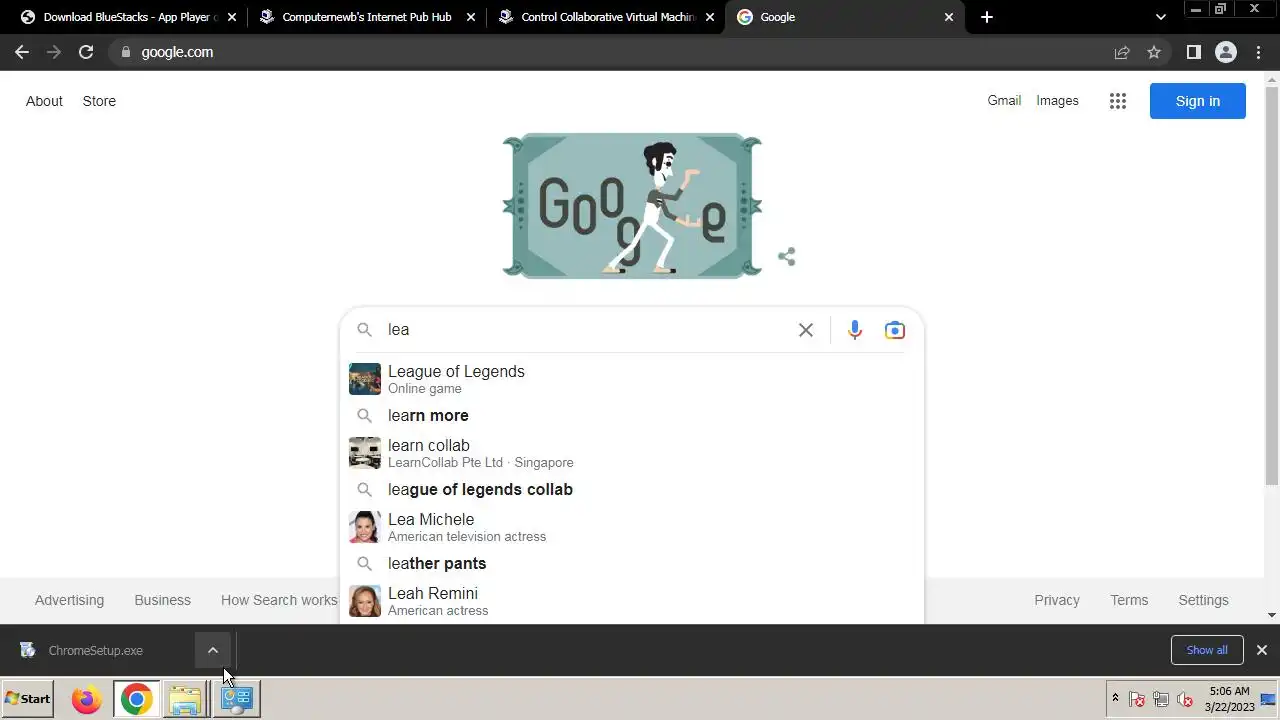The width and height of the screenshot is (1280, 720).
Task: Click Show all downloads button
Action: point(1207,650)
